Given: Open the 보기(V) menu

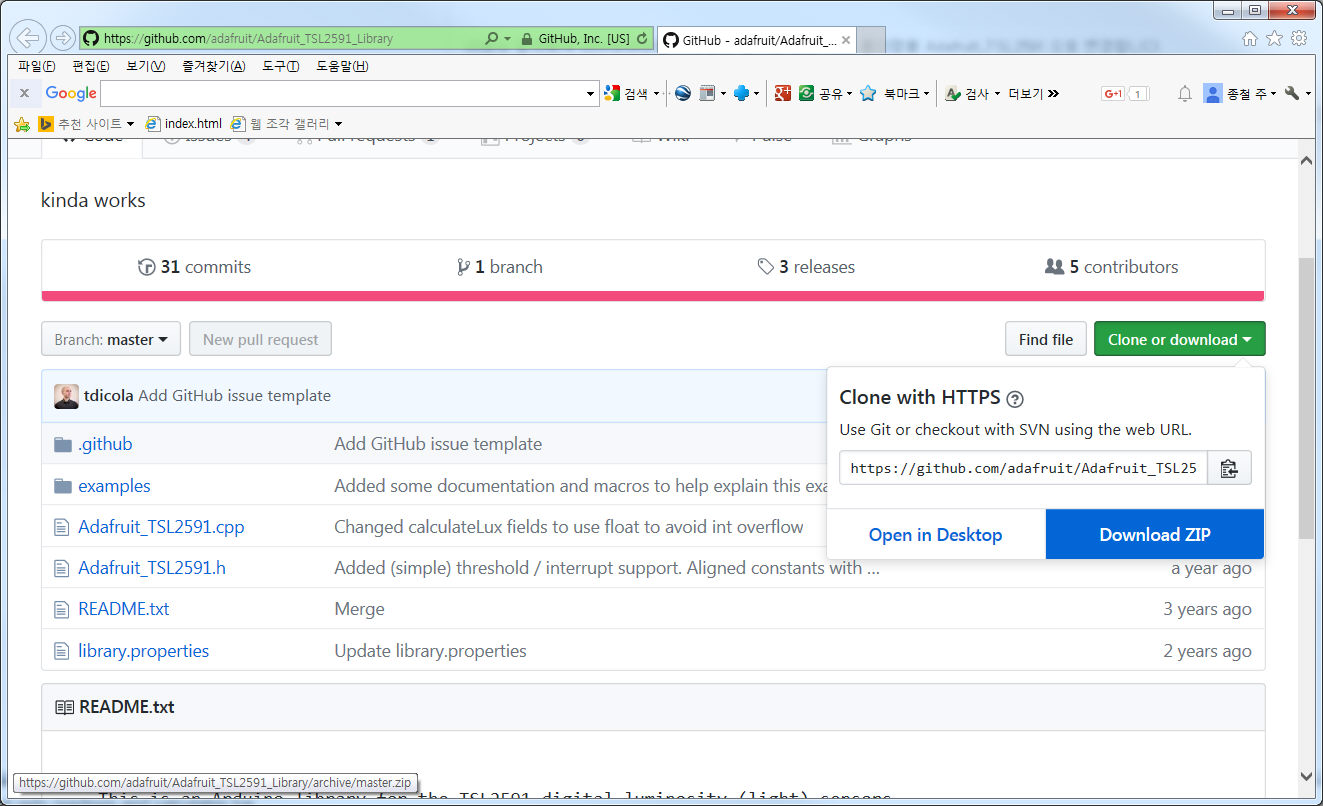Looking at the screenshot, I should 146,66.
